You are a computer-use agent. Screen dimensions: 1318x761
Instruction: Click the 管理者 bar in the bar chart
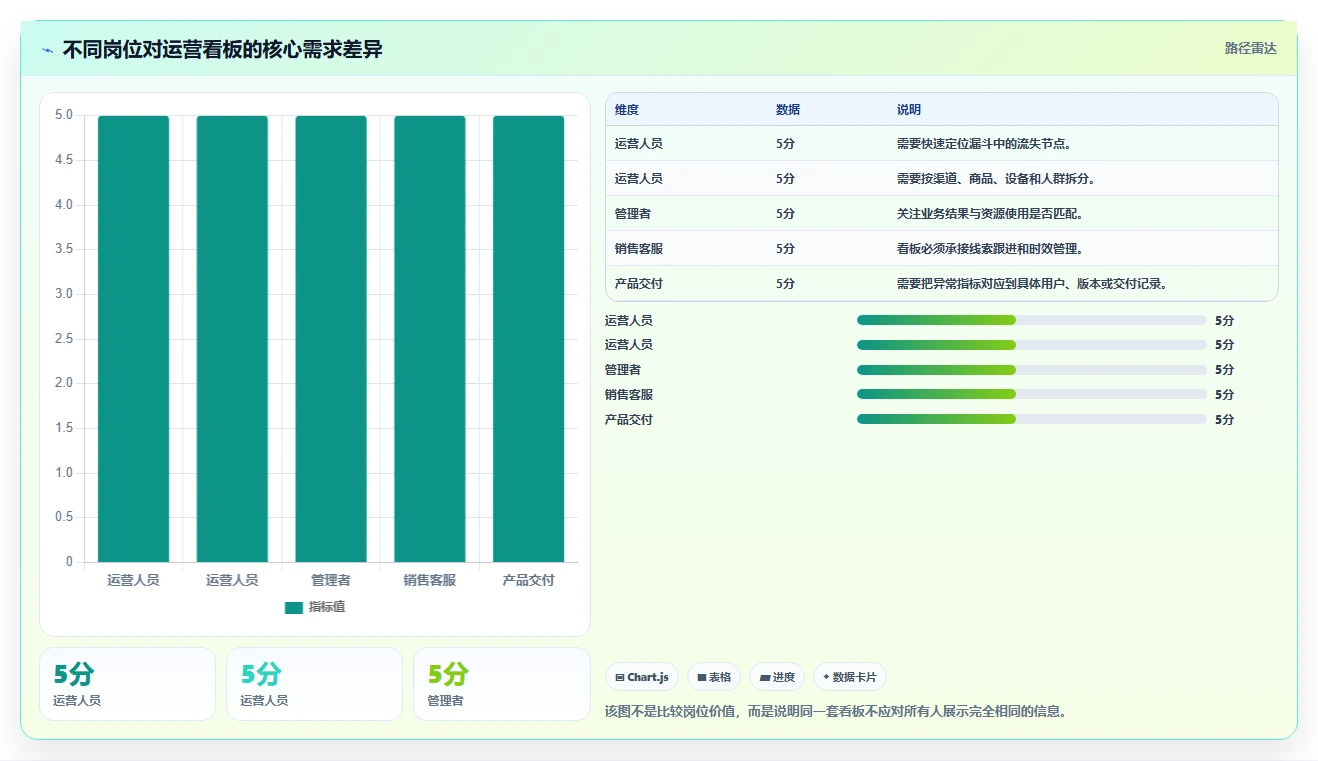(331, 339)
